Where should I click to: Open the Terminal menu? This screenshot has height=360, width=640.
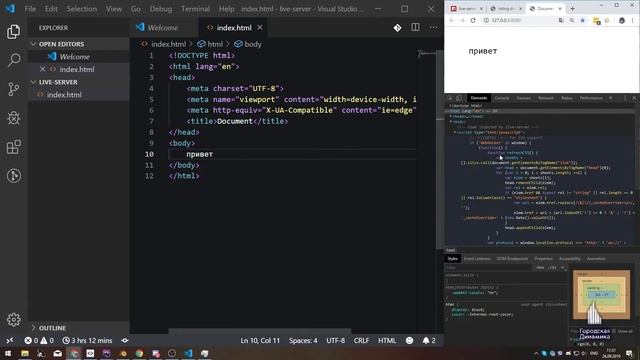196,9
